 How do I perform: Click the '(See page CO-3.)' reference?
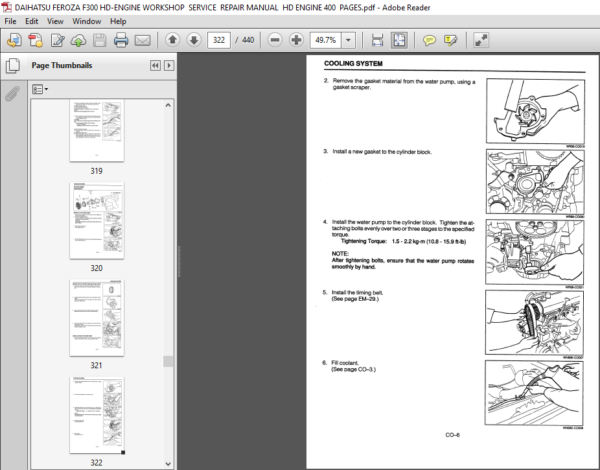(354, 369)
